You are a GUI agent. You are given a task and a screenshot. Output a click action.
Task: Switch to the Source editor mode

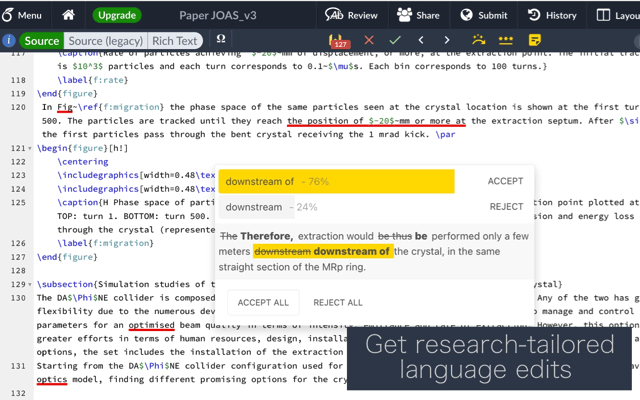41,41
